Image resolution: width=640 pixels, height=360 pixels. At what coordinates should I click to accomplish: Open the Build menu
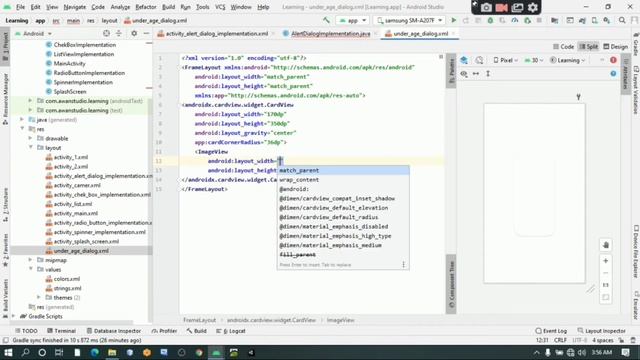tap(168, 7)
